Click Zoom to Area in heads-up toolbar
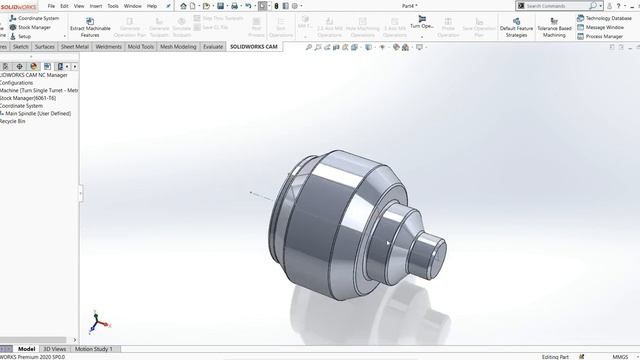640x360 pixels. 318,47
